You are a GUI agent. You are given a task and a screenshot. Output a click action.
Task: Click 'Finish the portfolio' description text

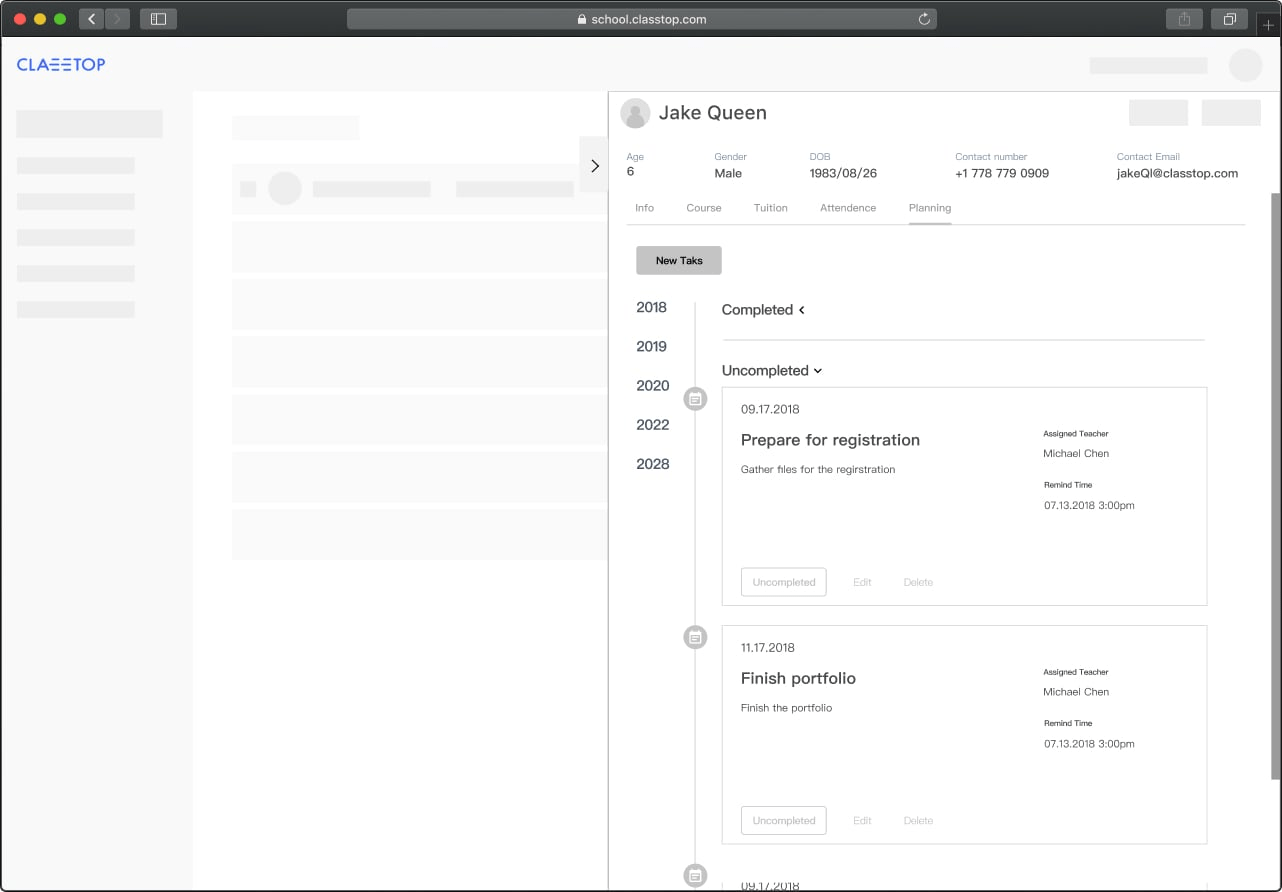[786, 707]
